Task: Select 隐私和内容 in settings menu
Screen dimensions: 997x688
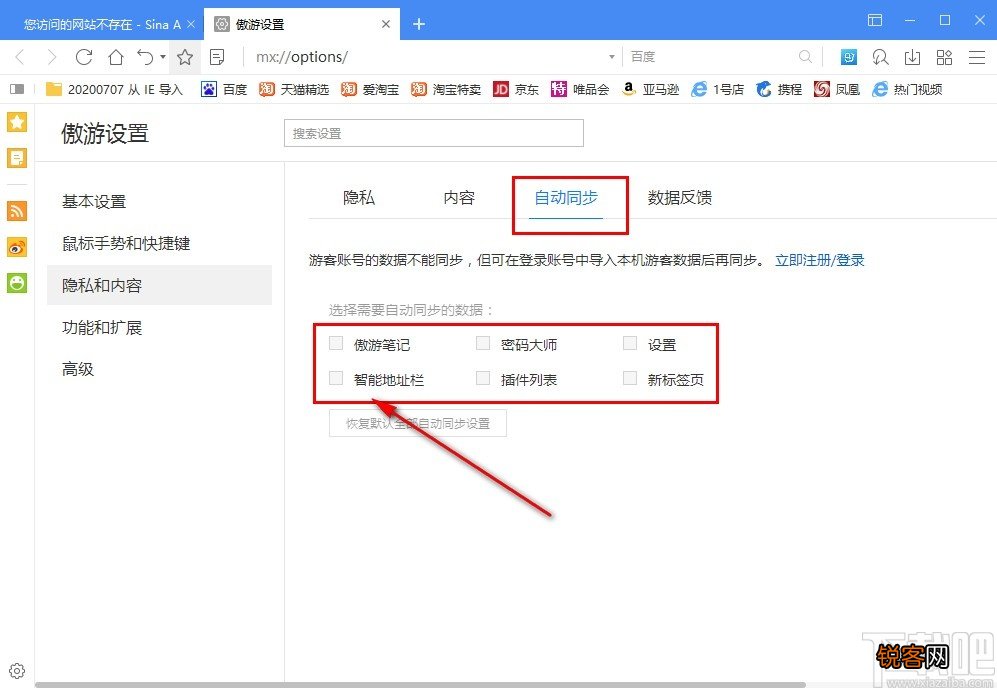Action: point(159,286)
